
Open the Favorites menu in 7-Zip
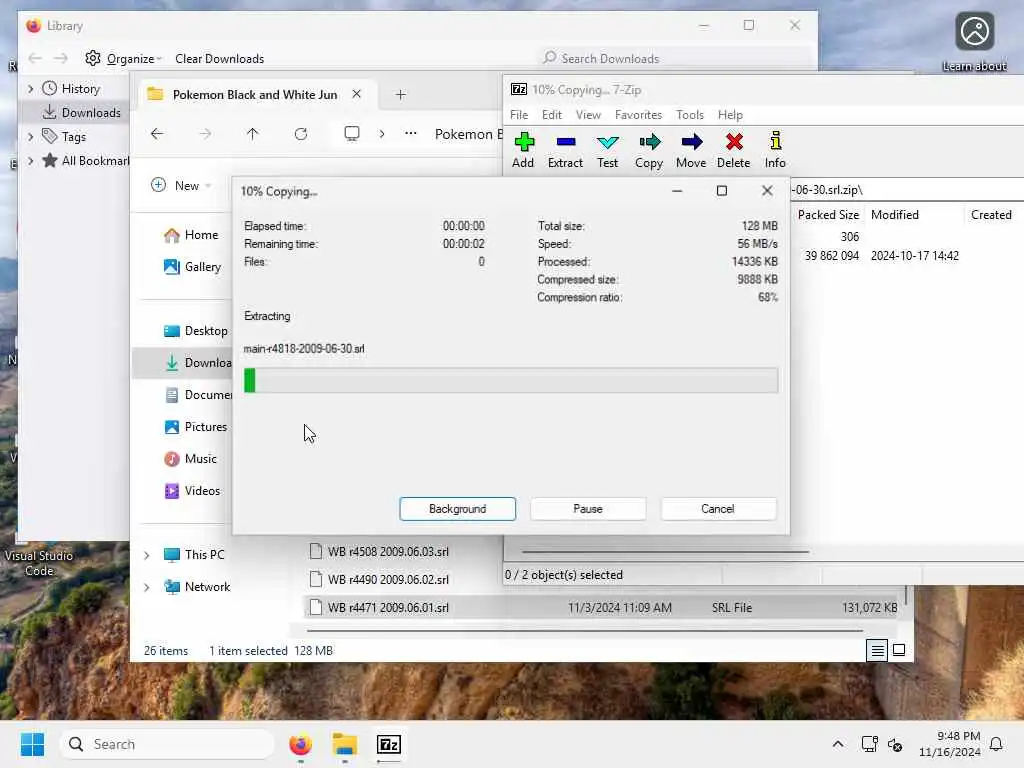tap(638, 115)
